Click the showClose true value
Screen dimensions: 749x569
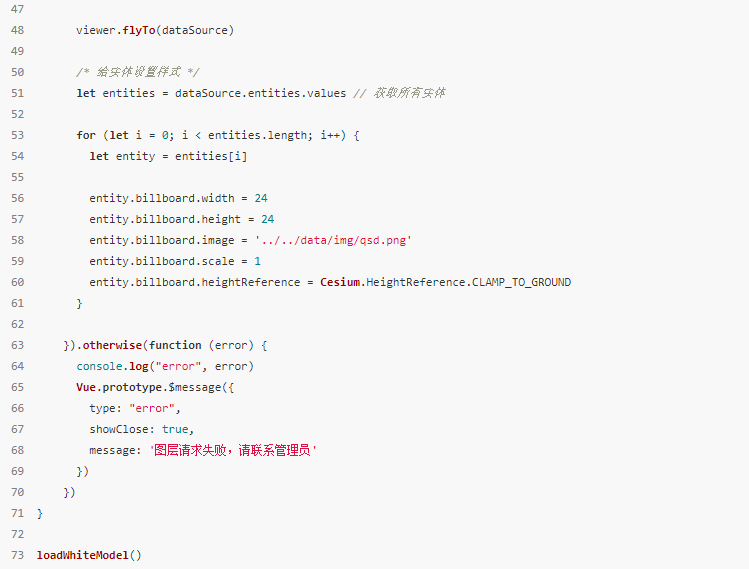(x=175, y=429)
